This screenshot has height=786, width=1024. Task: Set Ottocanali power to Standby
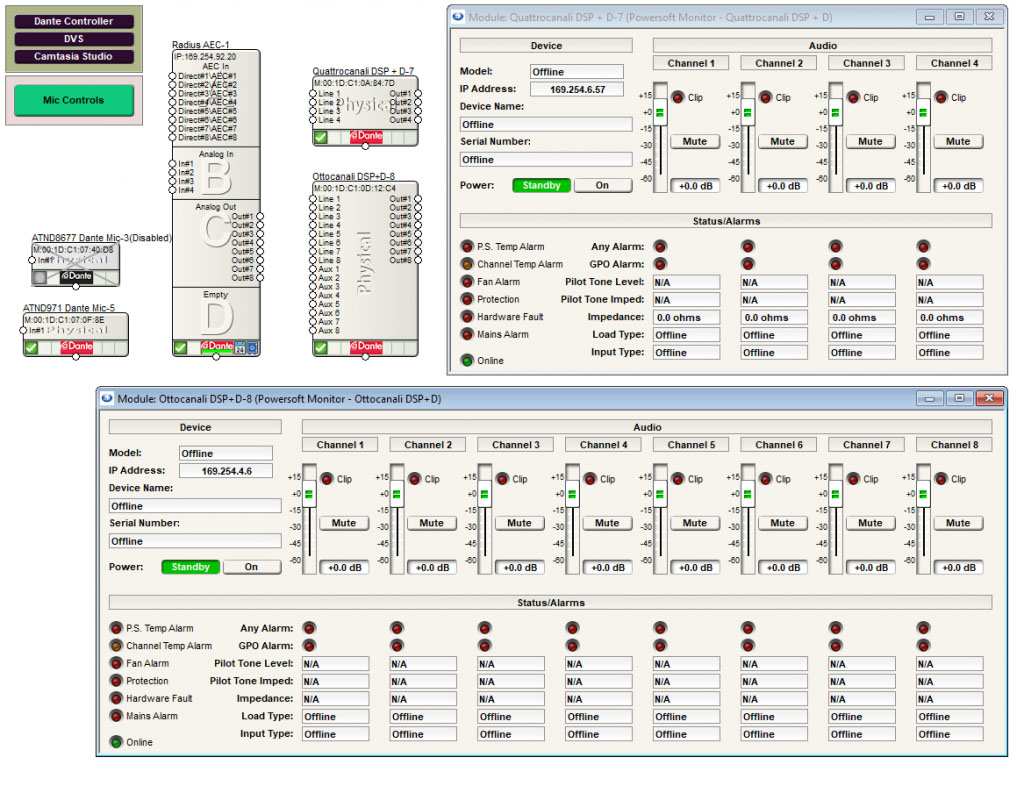[x=191, y=567]
